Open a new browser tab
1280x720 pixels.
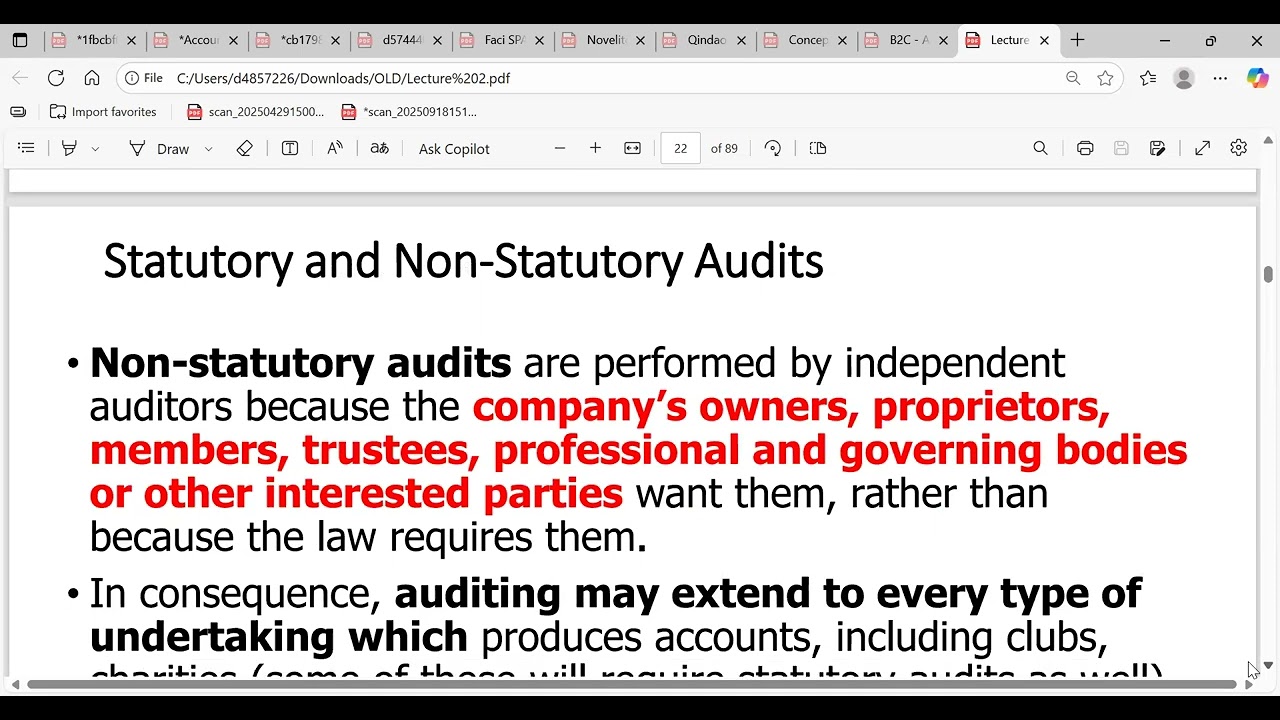tap(1077, 40)
